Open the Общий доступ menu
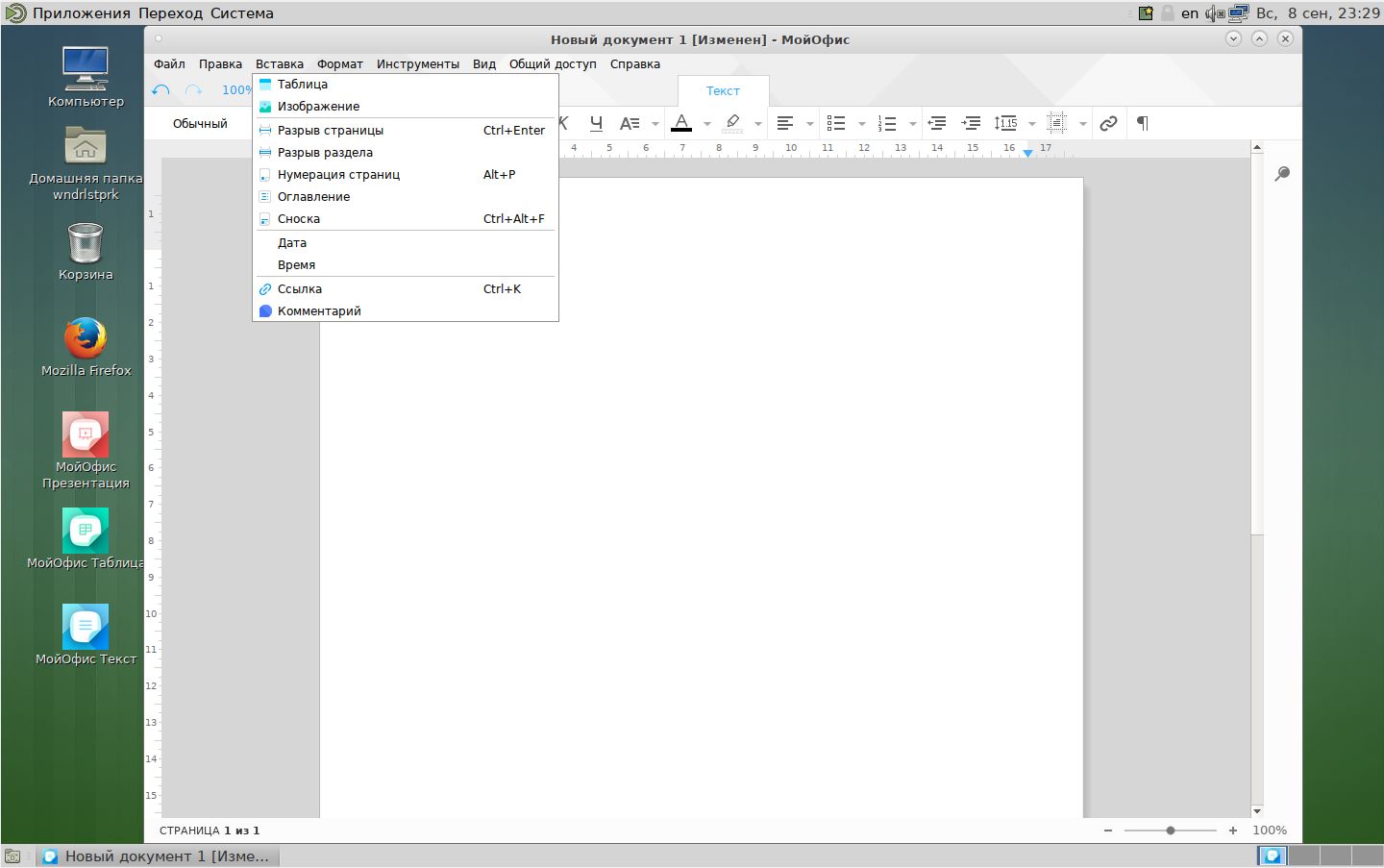Image resolution: width=1384 pixels, height=868 pixels. (x=553, y=64)
